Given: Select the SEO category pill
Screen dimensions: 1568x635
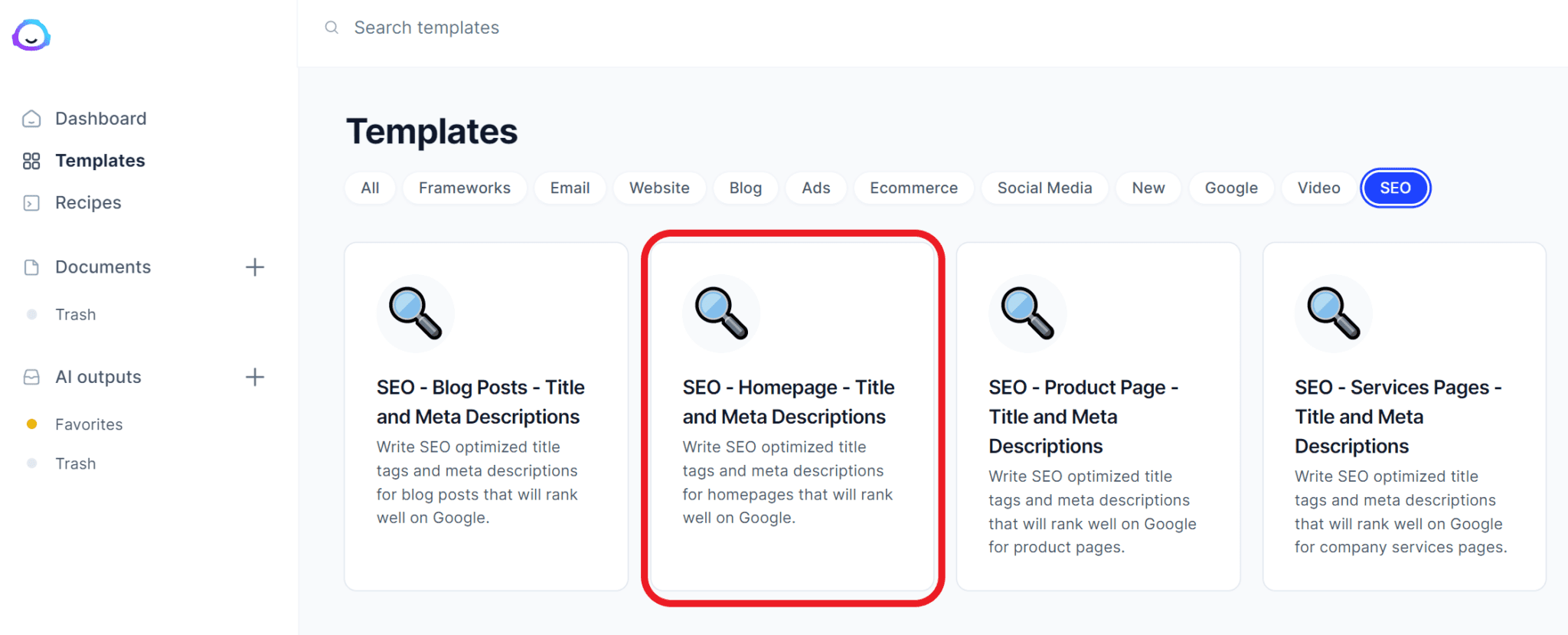Looking at the screenshot, I should [x=1394, y=188].
